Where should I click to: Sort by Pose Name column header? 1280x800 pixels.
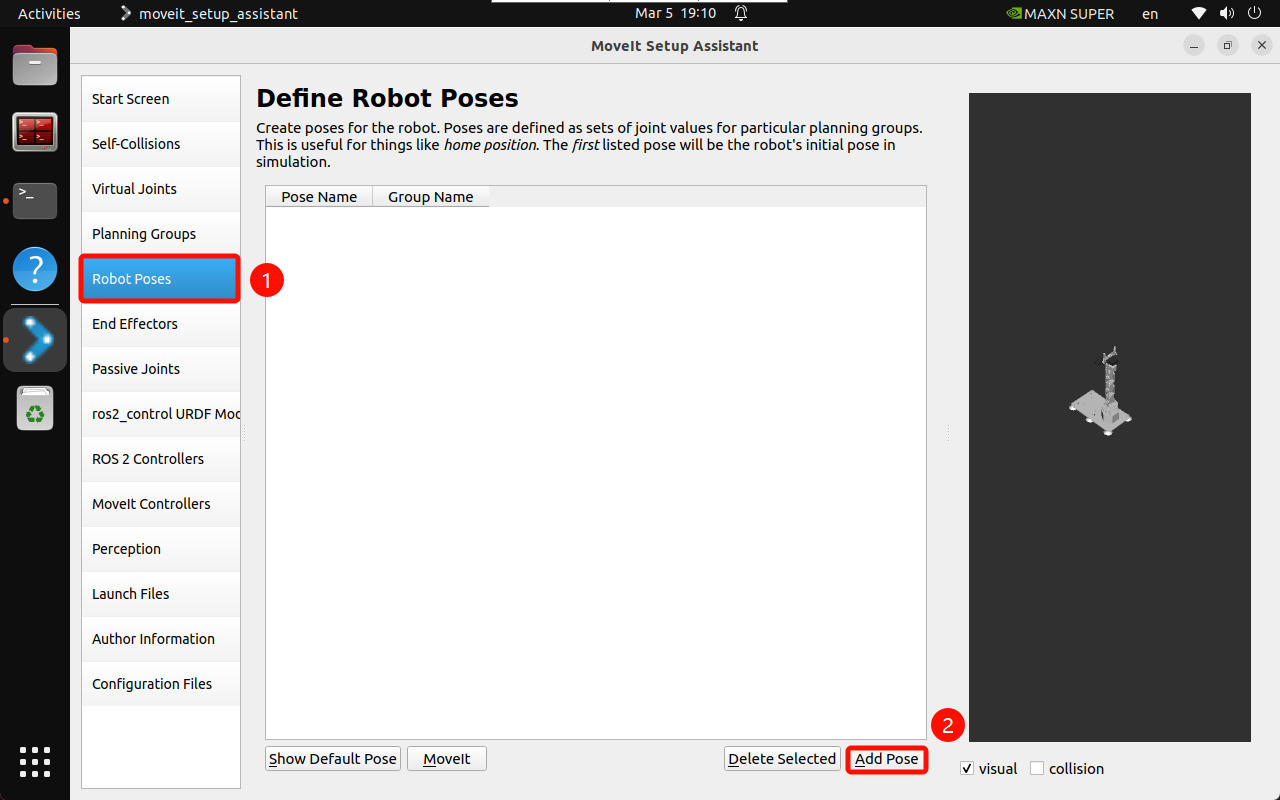coord(319,197)
